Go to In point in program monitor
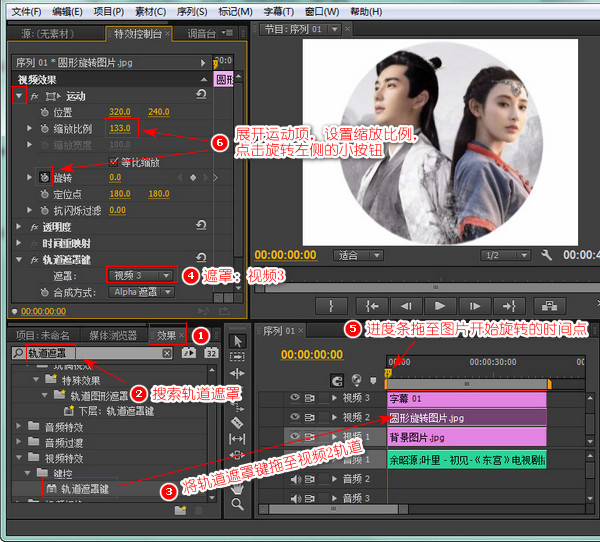600x542 pixels. (372, 306)
